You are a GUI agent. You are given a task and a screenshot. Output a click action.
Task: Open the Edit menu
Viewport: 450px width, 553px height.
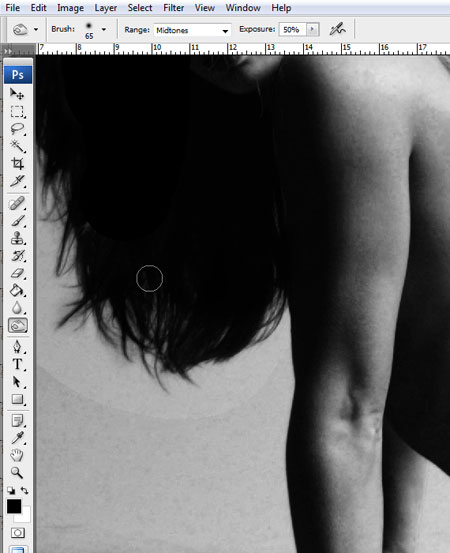pyautogui.click(x=38, y=8)
